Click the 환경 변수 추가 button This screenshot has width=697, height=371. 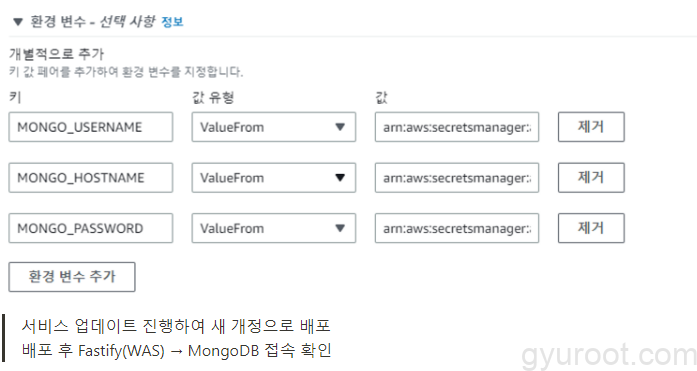tap(72, 277)
